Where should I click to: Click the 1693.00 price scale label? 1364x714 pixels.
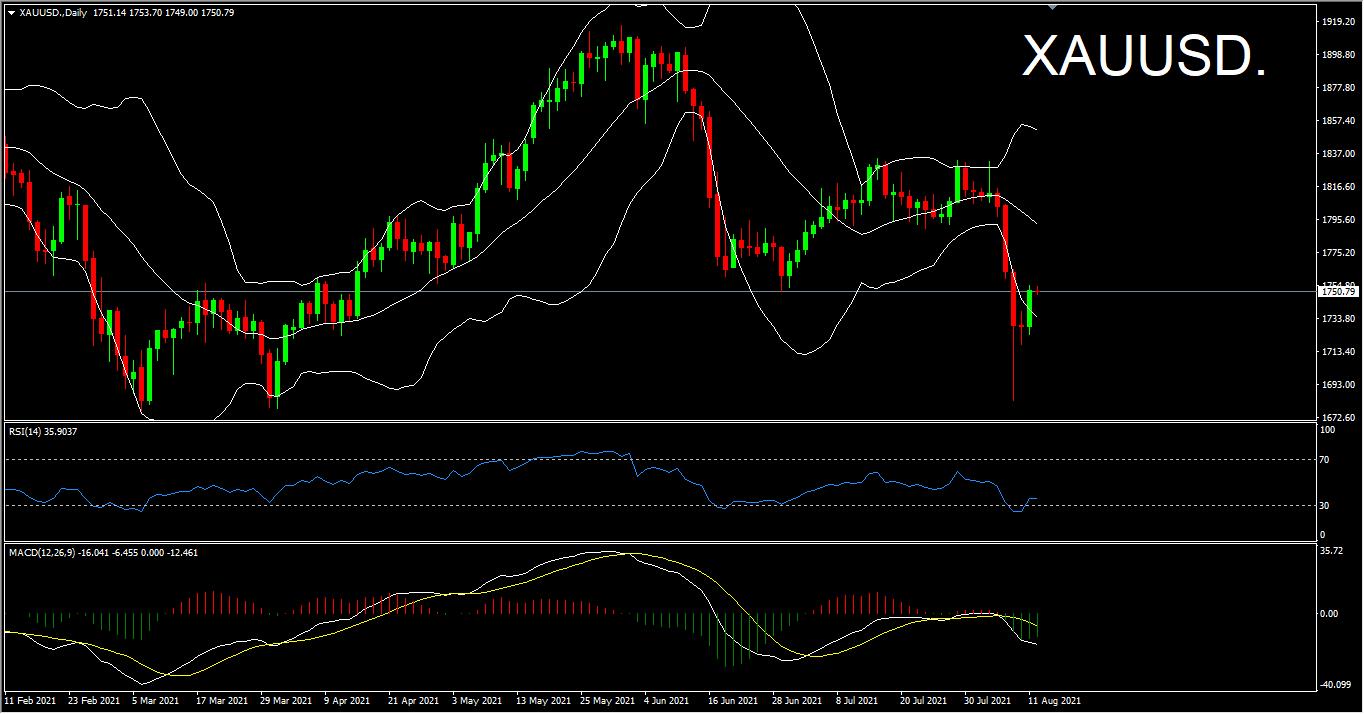[x=1337, y=385]
